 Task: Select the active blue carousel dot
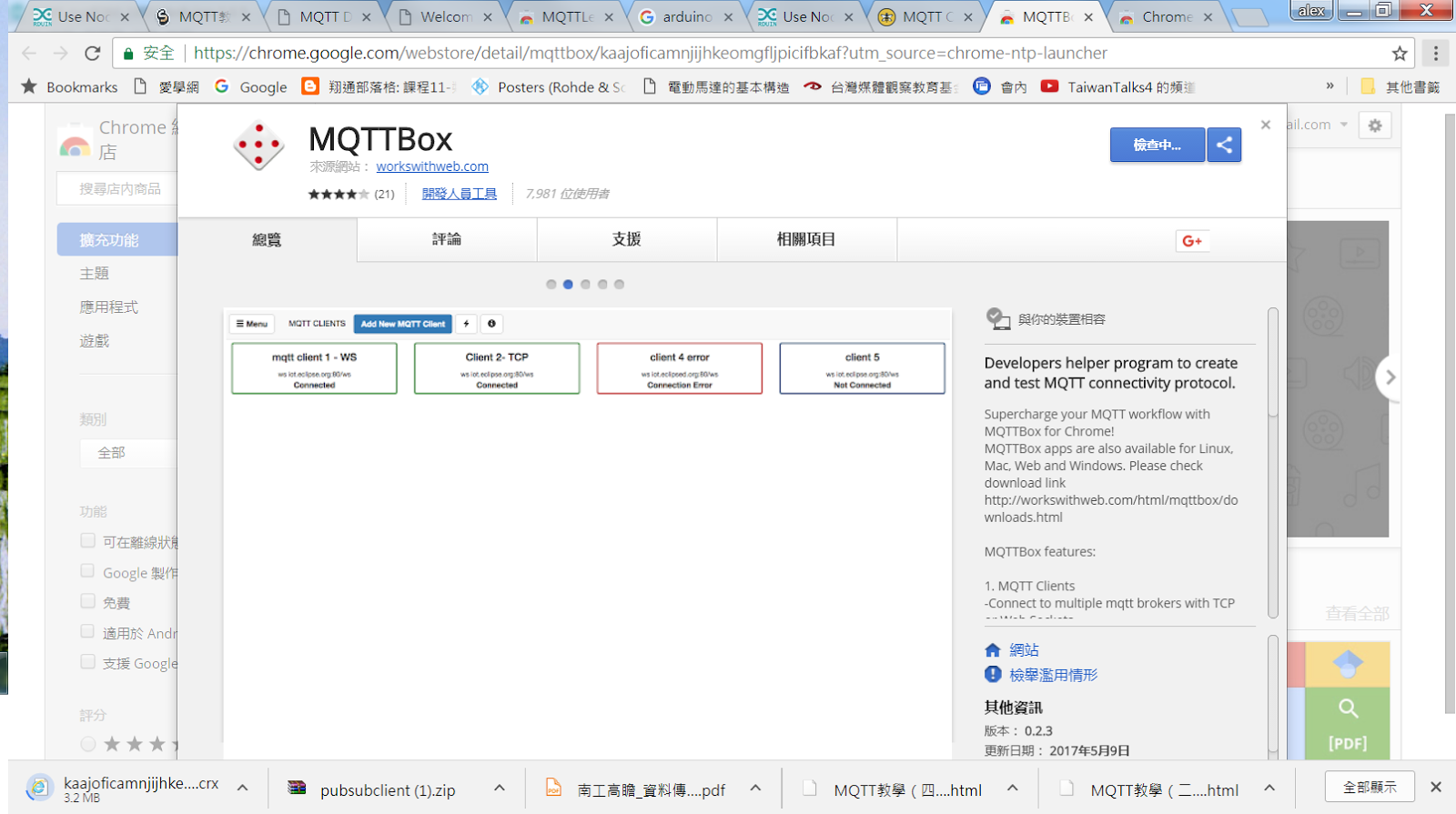[568, 285]
